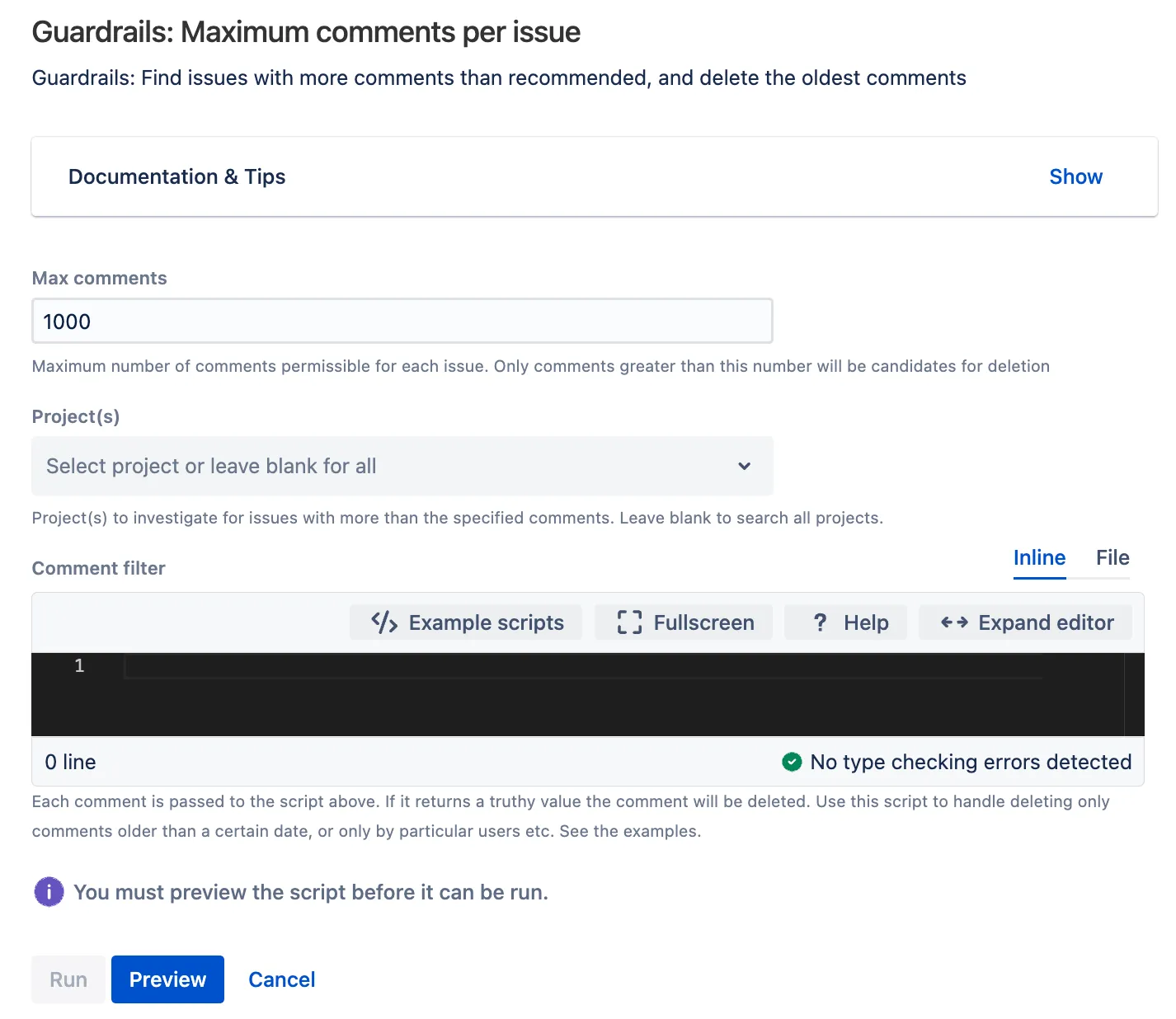Click into the Max comments field
This screenshot has height=1019, width=1176.
[402, 321]
